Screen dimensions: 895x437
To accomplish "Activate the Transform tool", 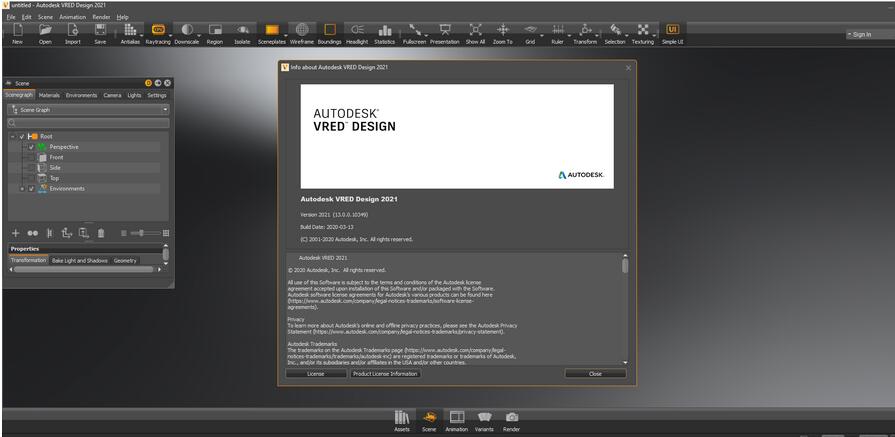I will tap(585, 34).
